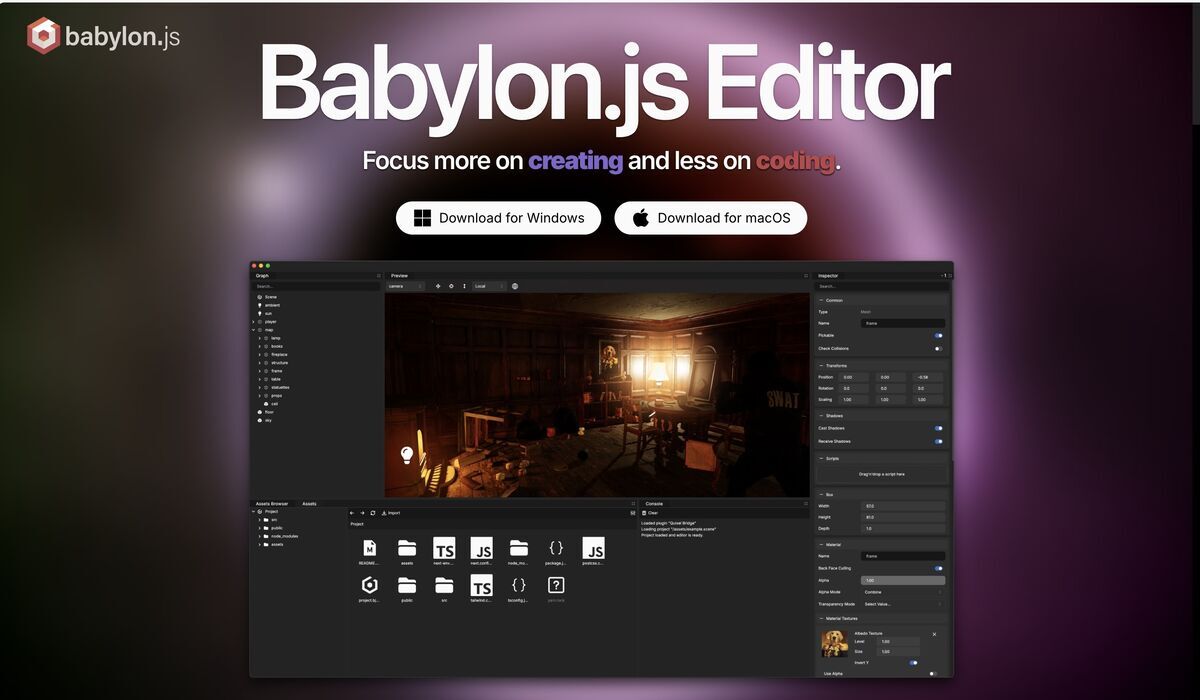
Task: Click the Babylon.js logo
Action: (x=104, y=37)
